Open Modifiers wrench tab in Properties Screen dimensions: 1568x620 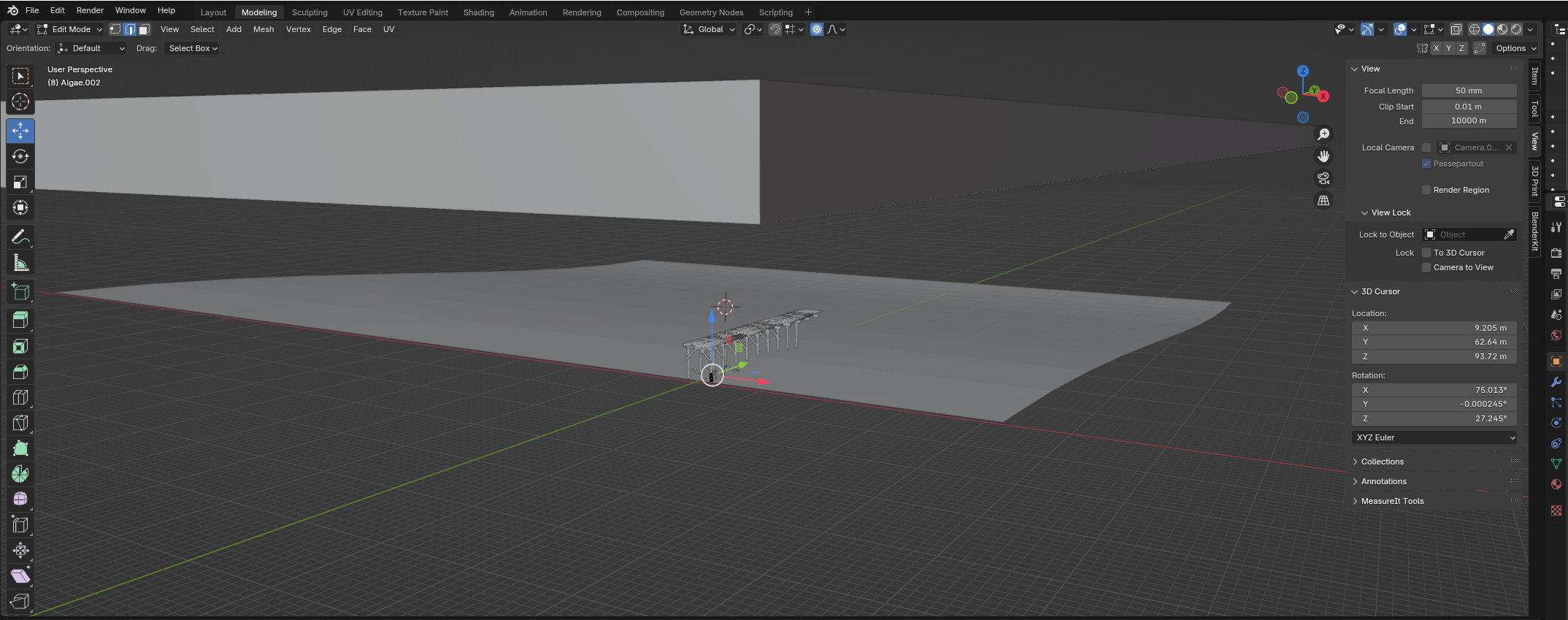click(x=1556, y=382)
